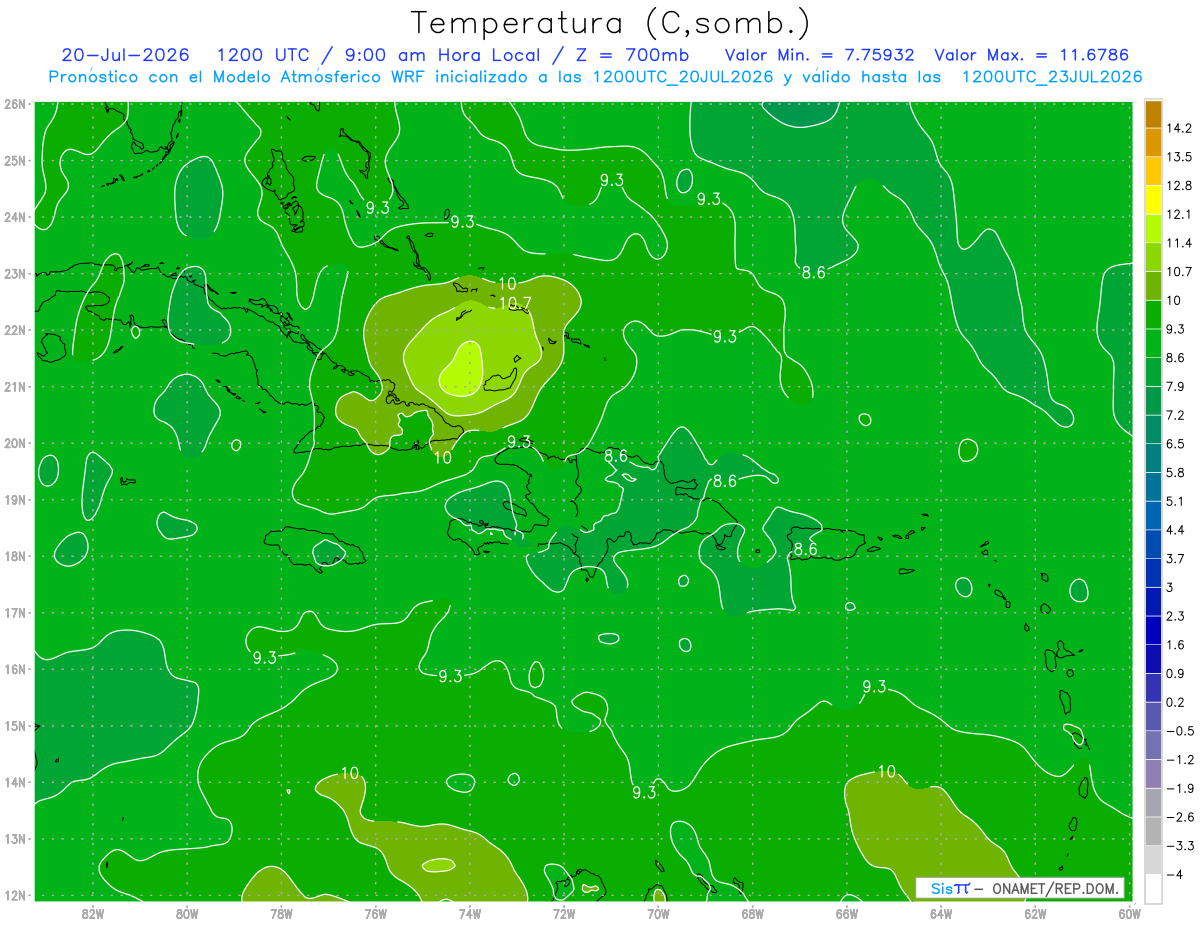Image resolution: width=1200 pixels, height=927 pixels.
Task: Click the 64W longitude axis label
Action: coord(941,913)
